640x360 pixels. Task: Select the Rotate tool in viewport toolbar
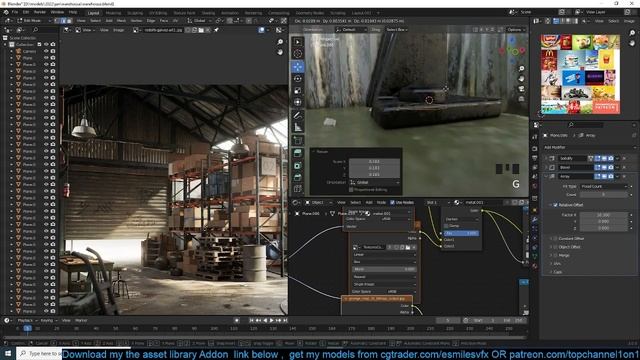298,78
